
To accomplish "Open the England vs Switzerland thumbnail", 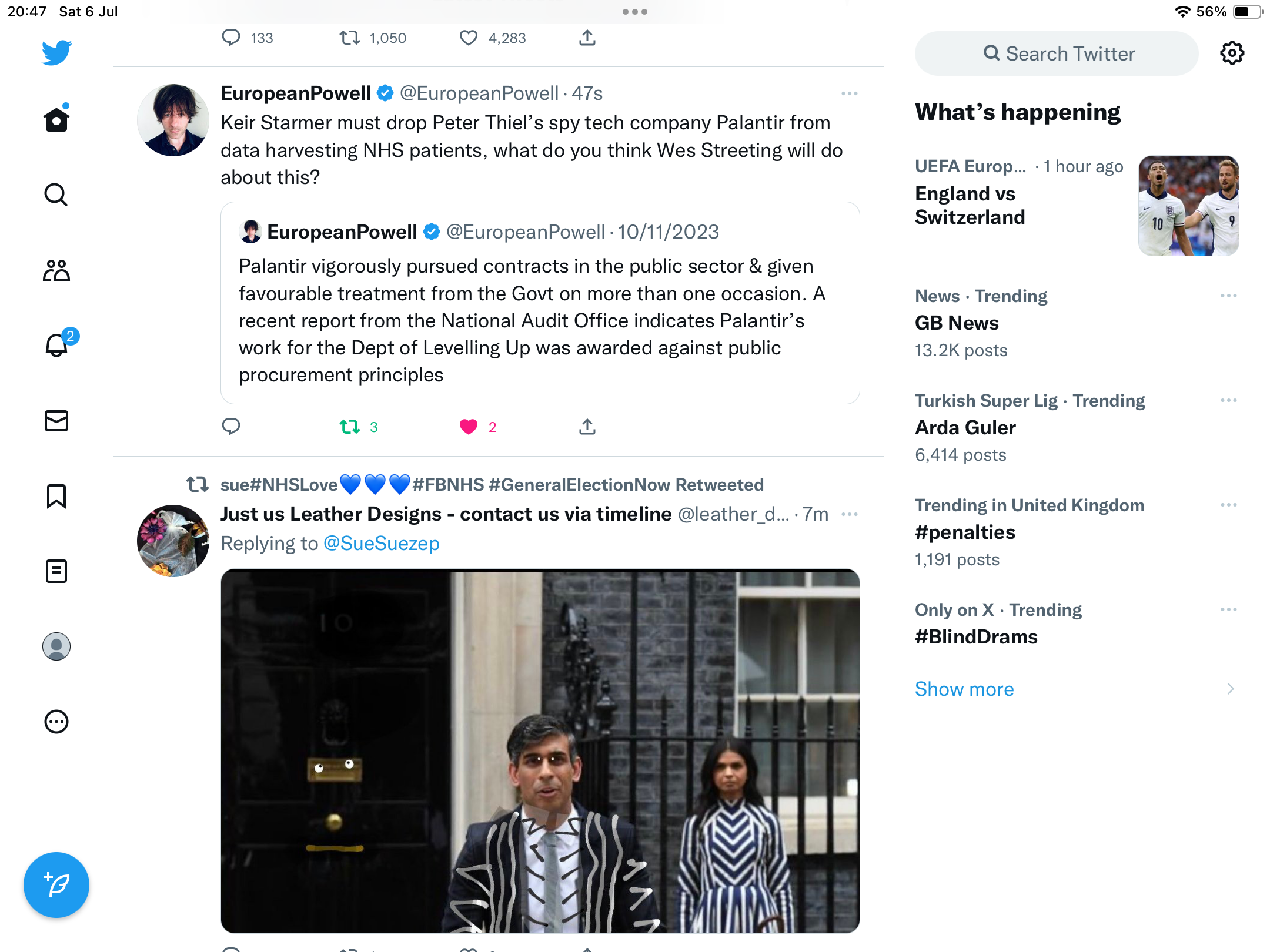I will tap(1188, 206).
